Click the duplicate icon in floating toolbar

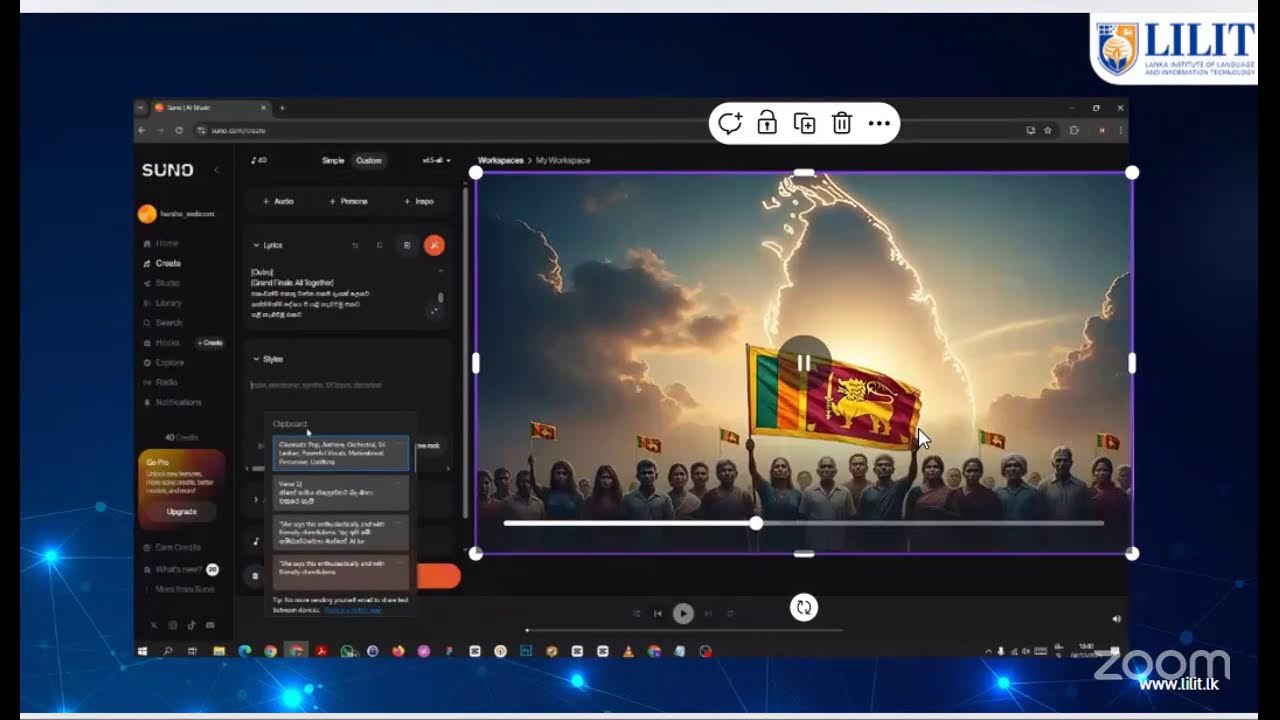point(804,123)
